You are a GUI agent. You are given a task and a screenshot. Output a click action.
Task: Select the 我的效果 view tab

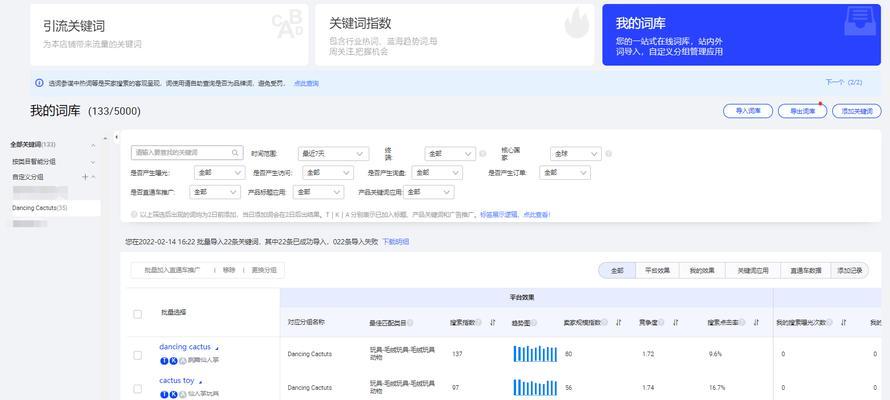(702, 271)
